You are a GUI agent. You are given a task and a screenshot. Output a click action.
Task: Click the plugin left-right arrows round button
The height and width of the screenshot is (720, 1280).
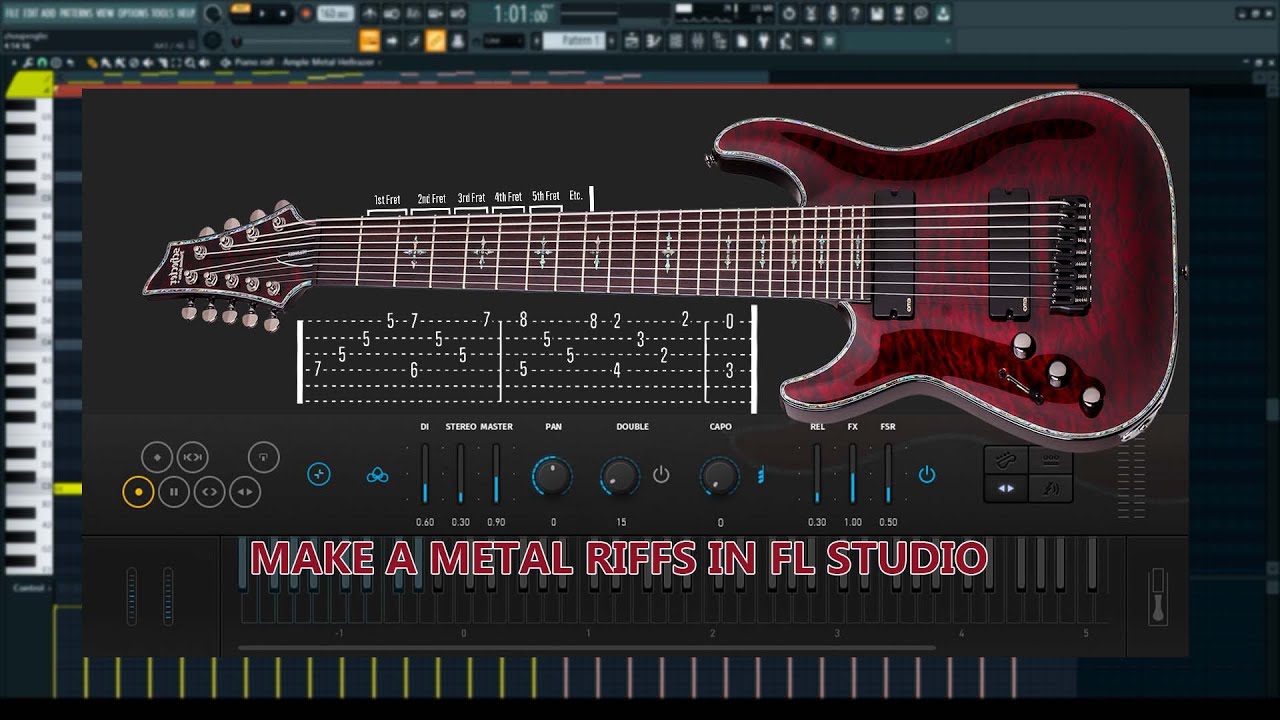click(245, 491)
